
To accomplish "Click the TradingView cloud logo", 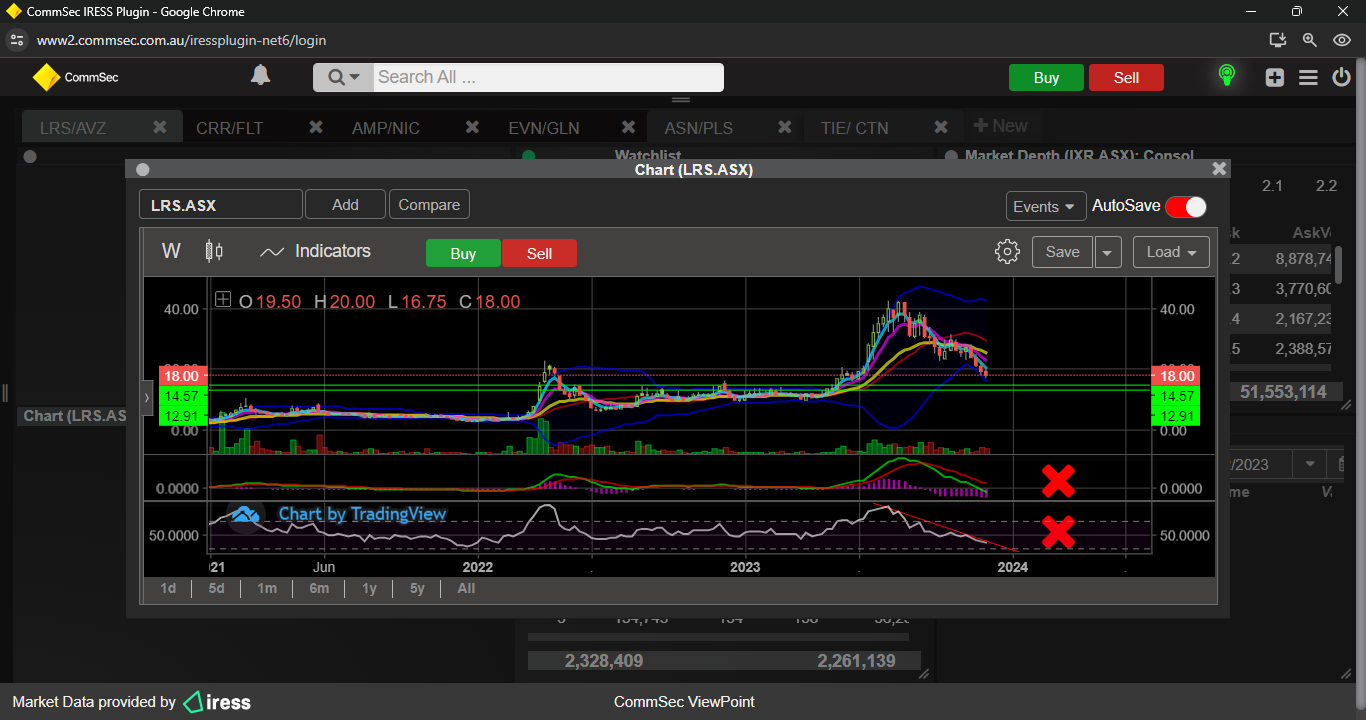I will click(x=245, y=514).
